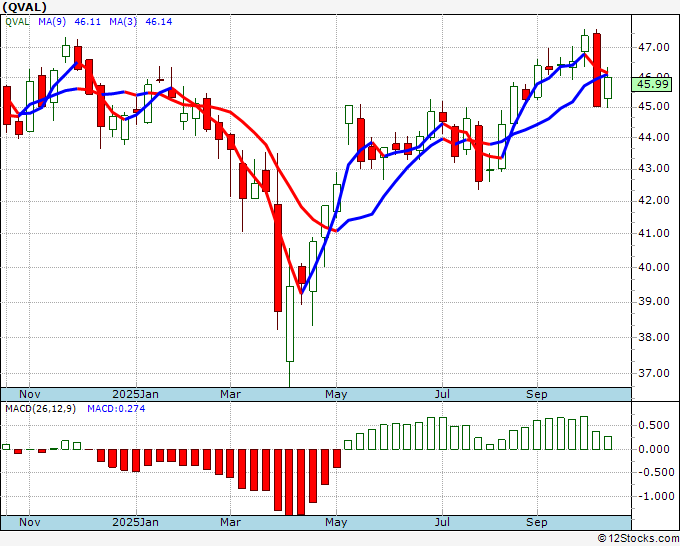Screen dimensions: 680x546
Task: Click the 37.00 price axis label
Action: (x=654, y=373)
